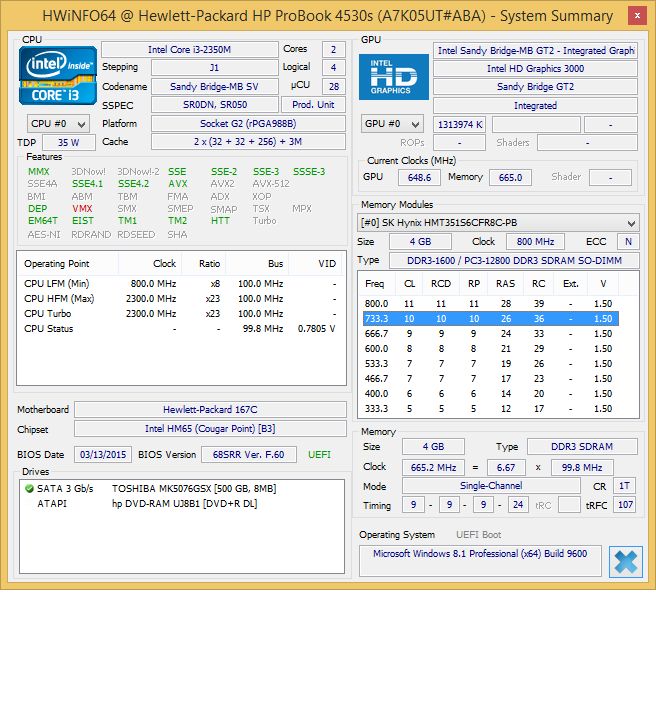
Task: Click the green UEFI label
Action: (320, 455)
